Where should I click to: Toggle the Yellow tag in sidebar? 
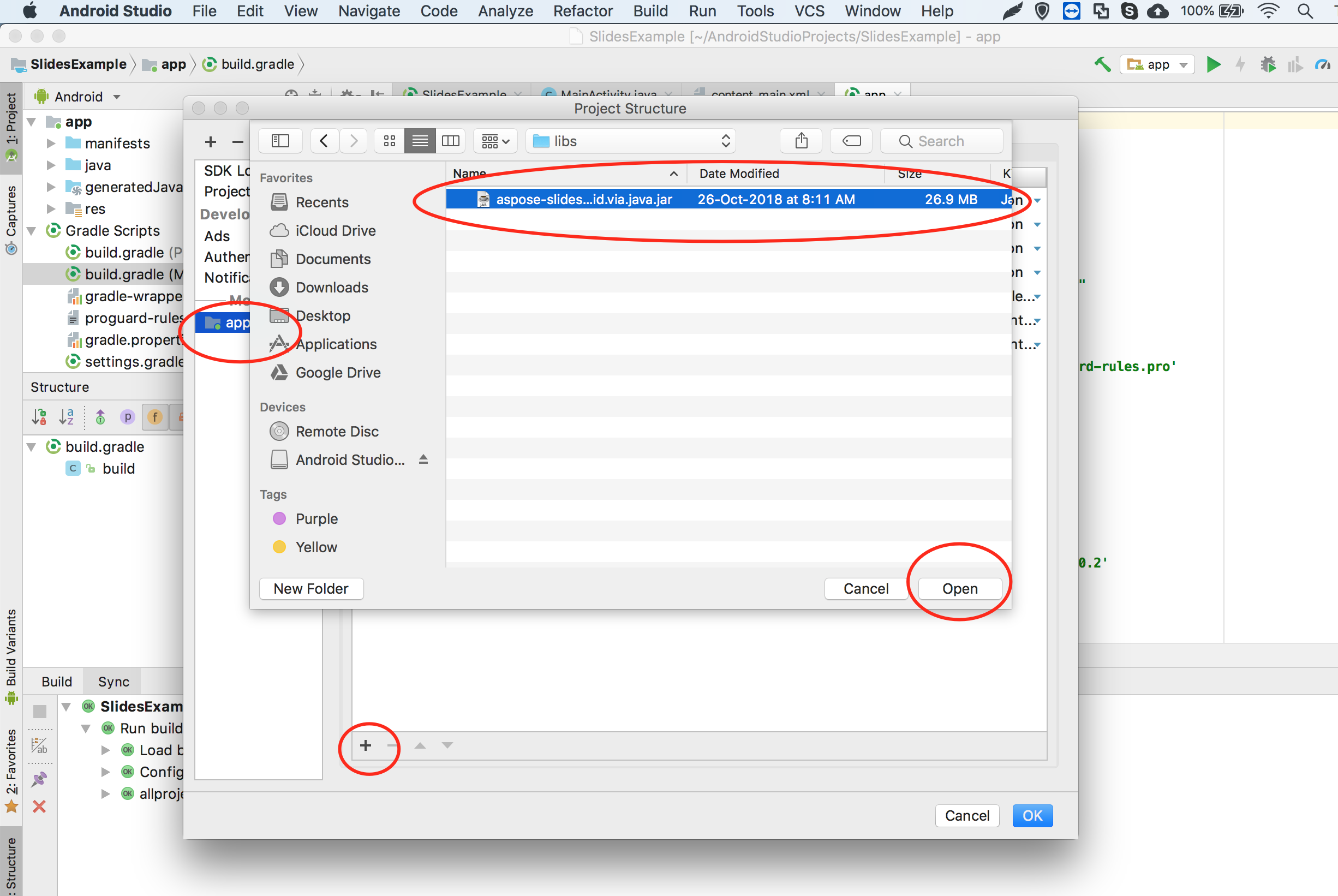point(317,547)
